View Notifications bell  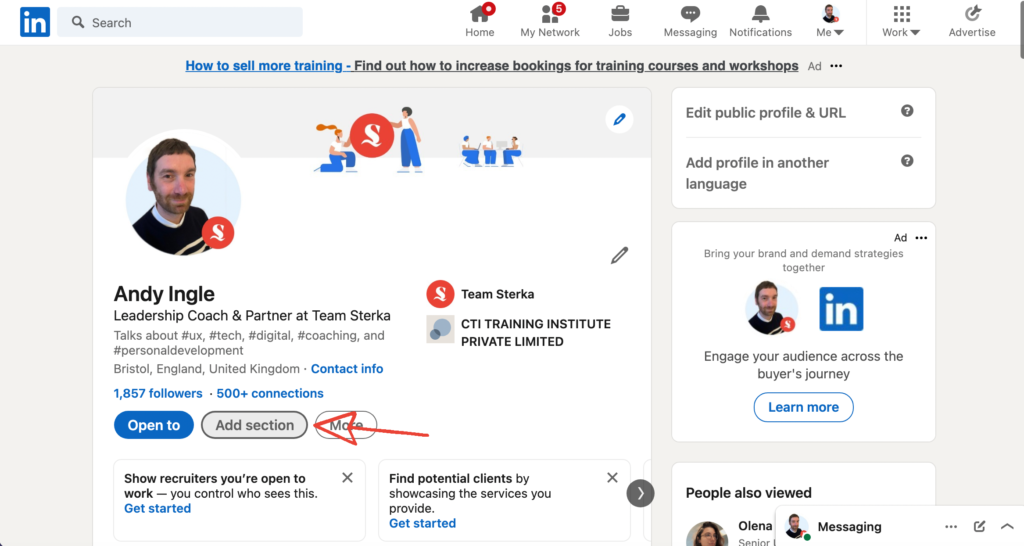pyautogui.click(x=760, y=22)
